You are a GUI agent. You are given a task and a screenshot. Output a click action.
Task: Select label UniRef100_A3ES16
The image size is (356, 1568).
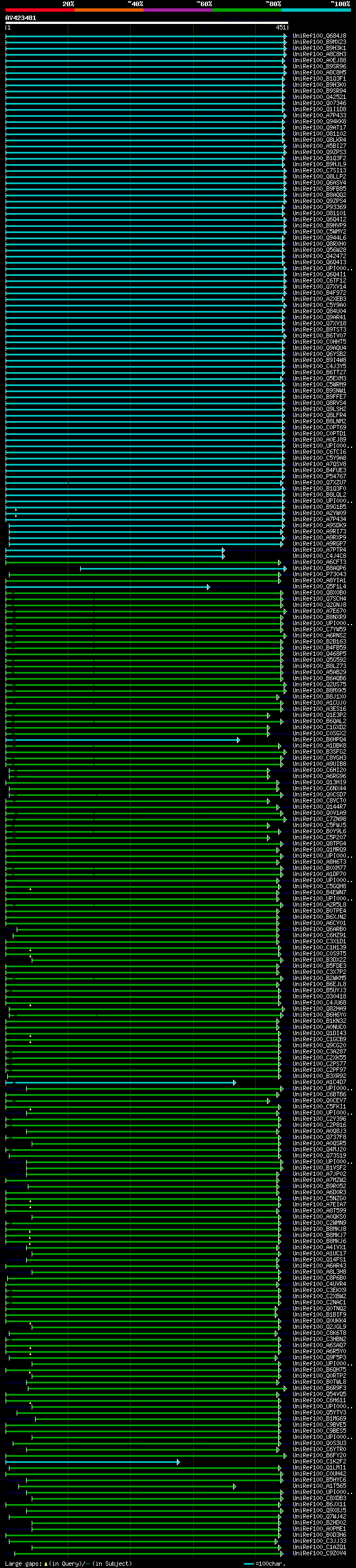[319, 709]
